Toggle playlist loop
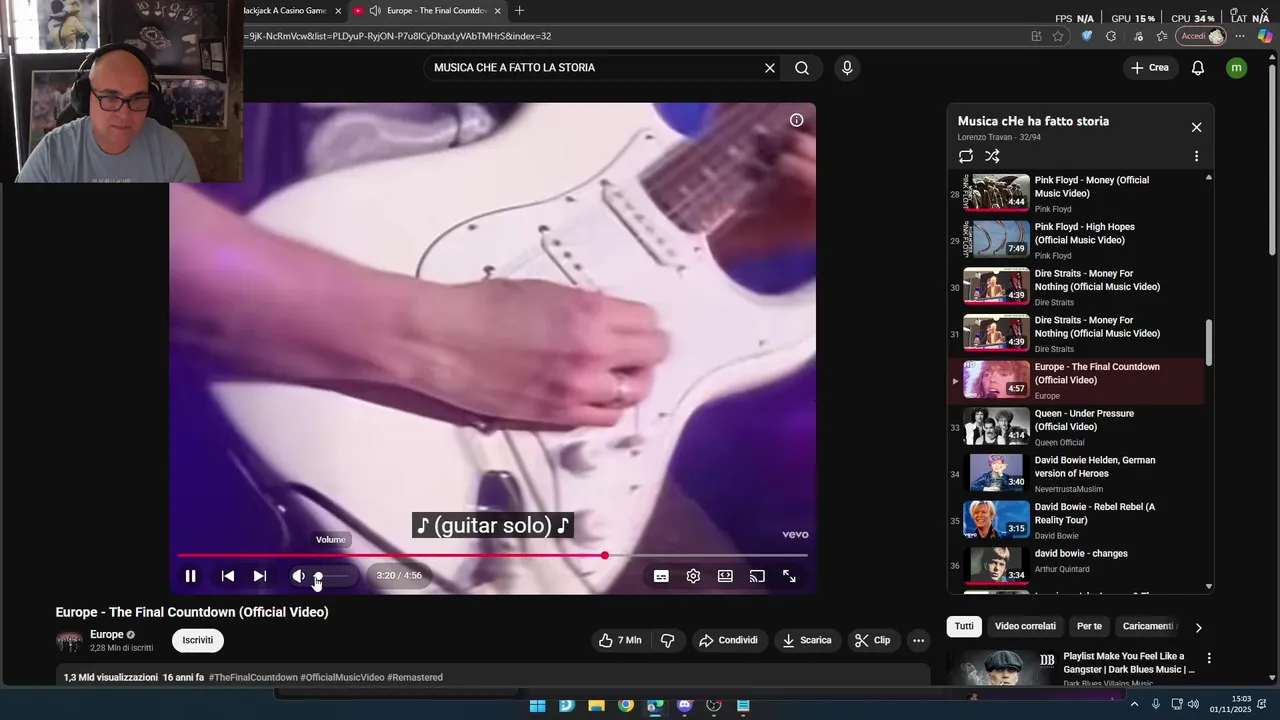 (x=966, y=156)
